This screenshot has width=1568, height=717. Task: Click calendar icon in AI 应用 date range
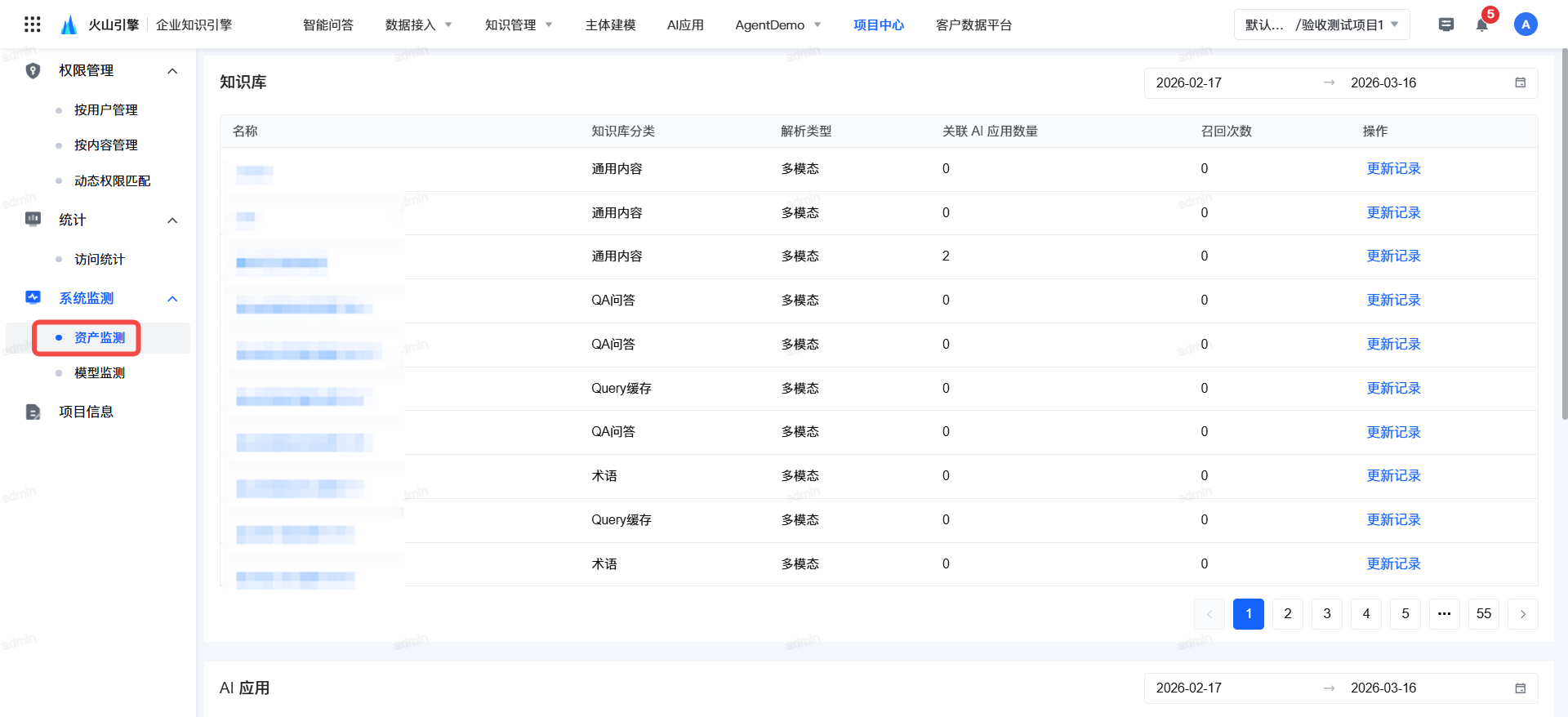coord(1520,688)
